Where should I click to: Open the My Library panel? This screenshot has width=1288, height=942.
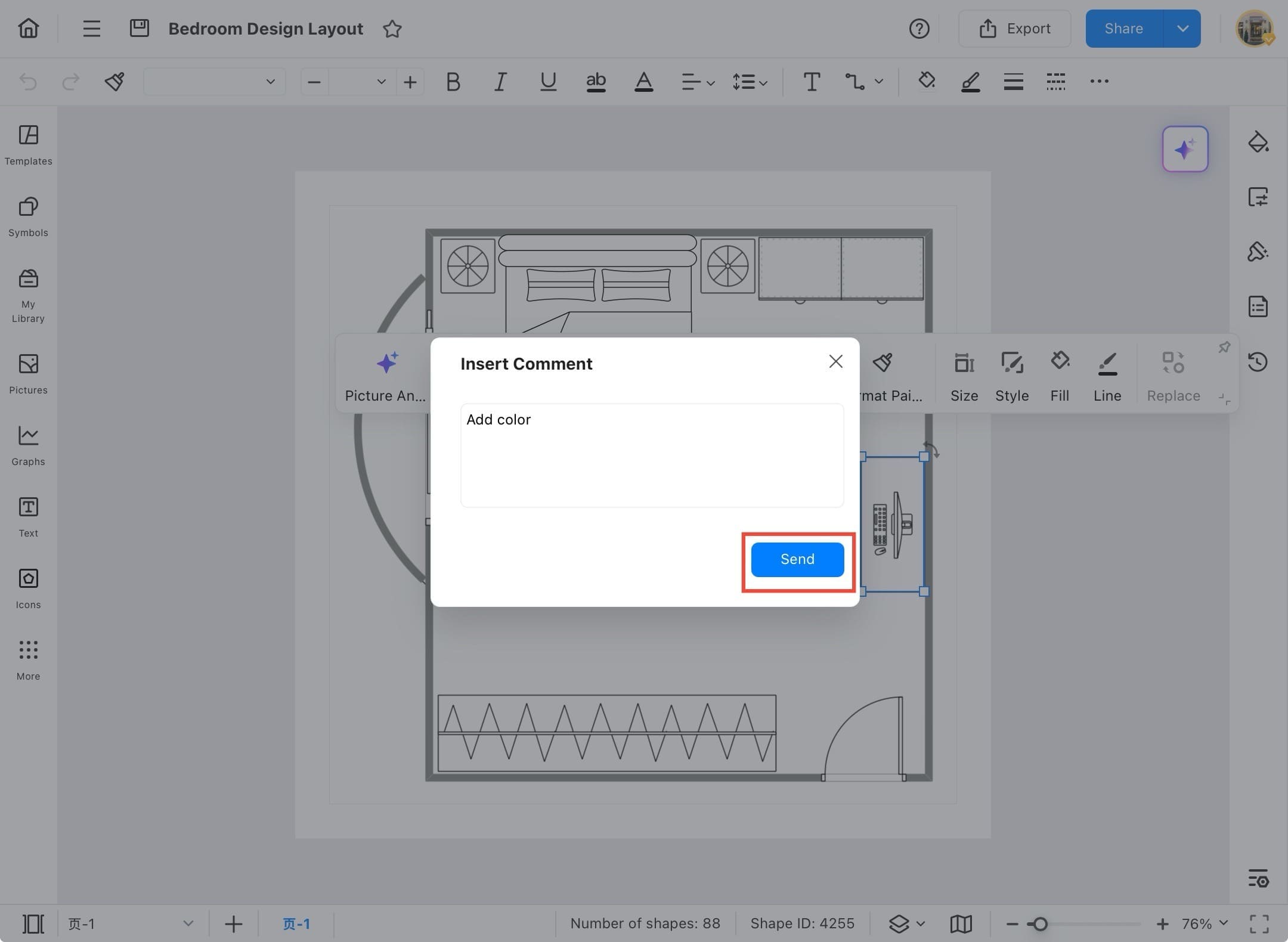pyautogui.click(x=27, y=292)
